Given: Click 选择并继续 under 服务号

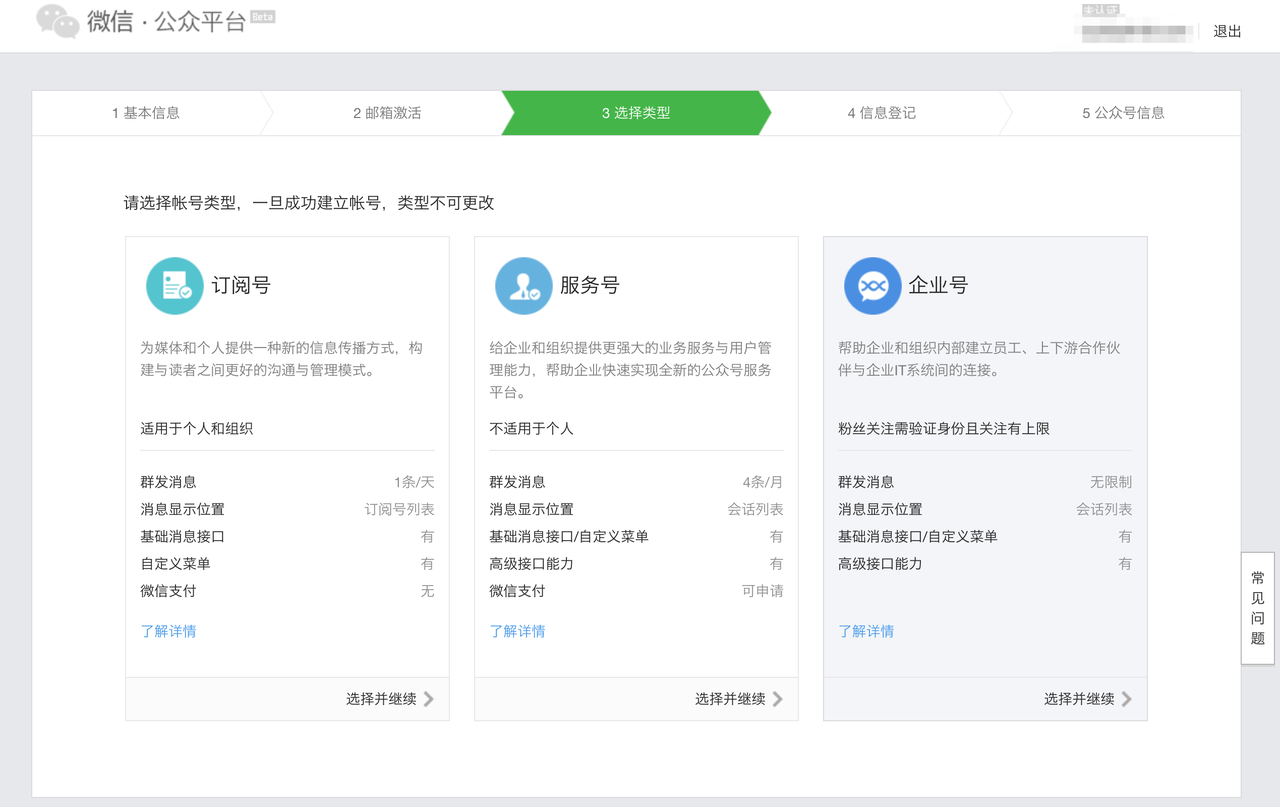Looking at the screenshot, I should click(x=729, y=699).
